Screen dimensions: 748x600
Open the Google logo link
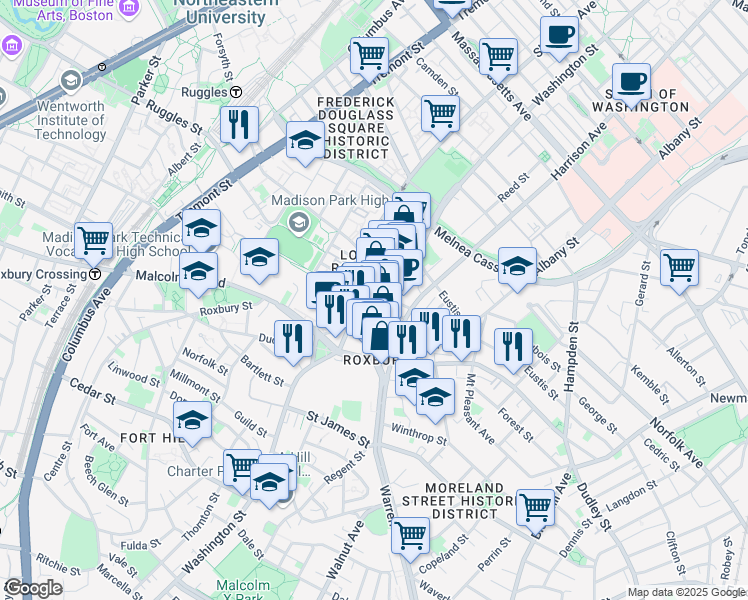[34, 587]
